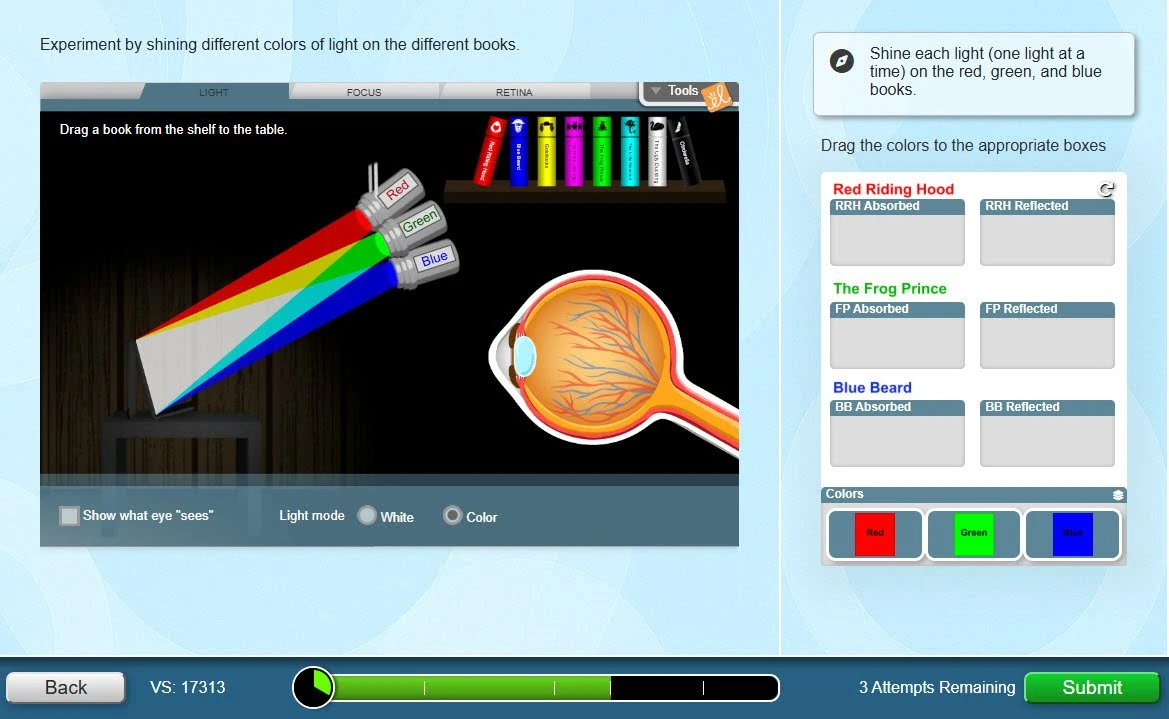Click the Back button
The height and width of the screenshot is (719, 1169).
pos(64,687)
